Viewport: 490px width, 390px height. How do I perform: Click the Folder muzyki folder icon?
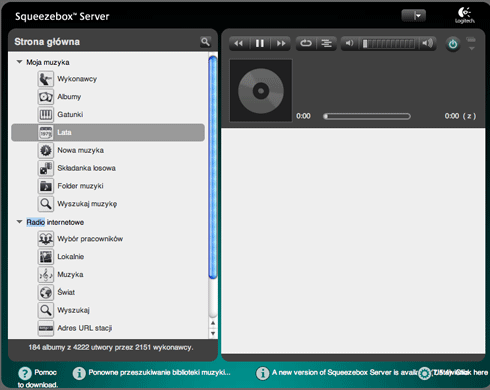[x=46, y=186]
